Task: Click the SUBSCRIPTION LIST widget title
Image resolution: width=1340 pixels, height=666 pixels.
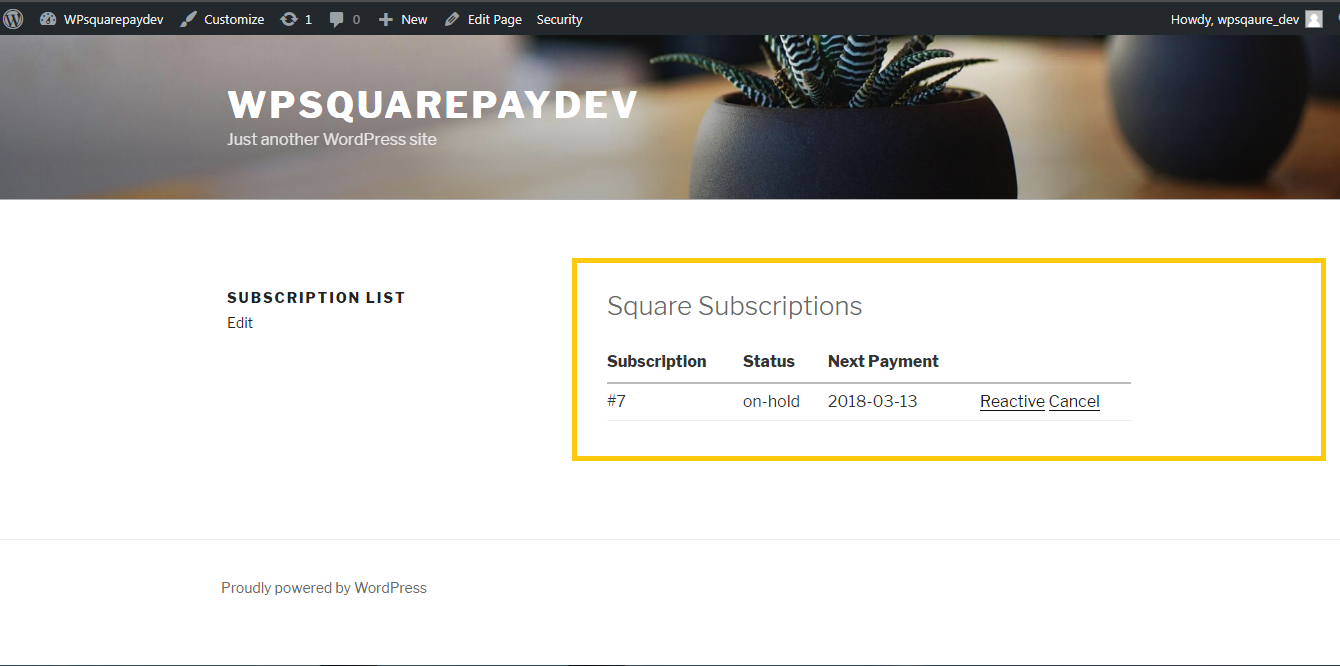Action: coord(316,297)
